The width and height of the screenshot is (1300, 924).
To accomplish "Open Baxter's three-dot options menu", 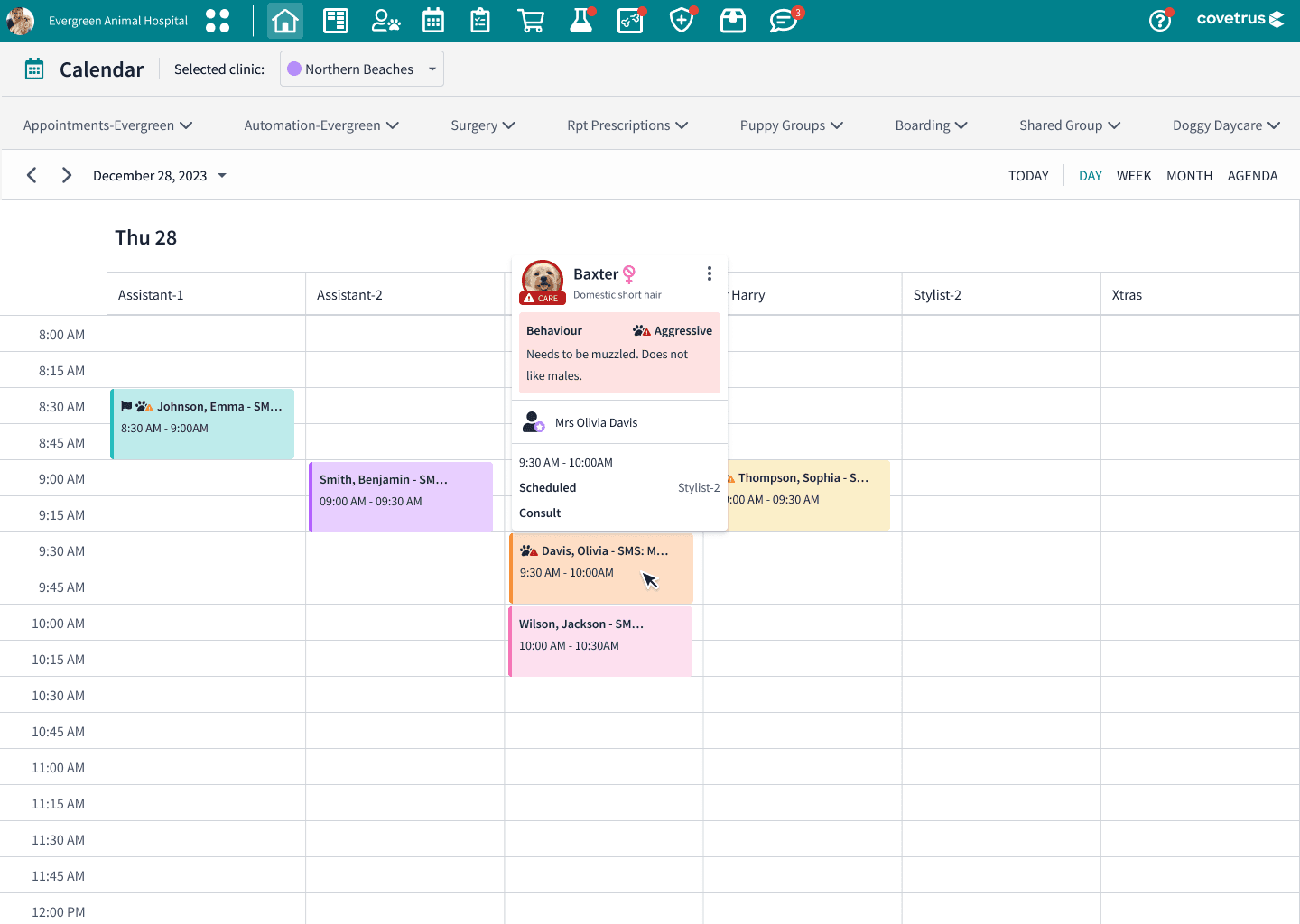I will [x=710, y=273].
